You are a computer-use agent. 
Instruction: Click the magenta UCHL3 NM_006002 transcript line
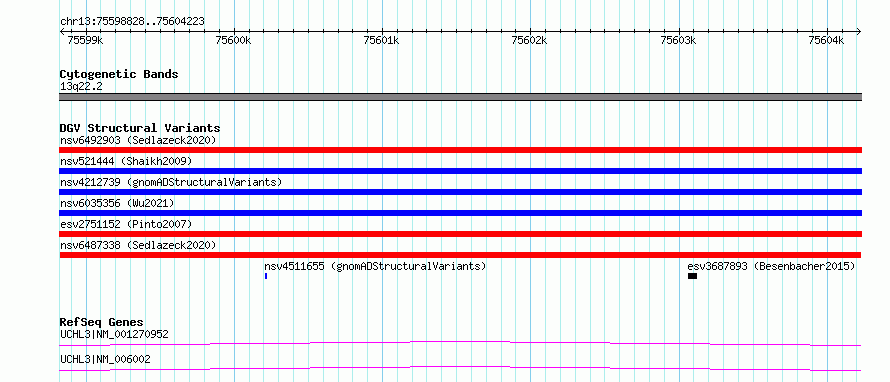click(x=460, y=368)
